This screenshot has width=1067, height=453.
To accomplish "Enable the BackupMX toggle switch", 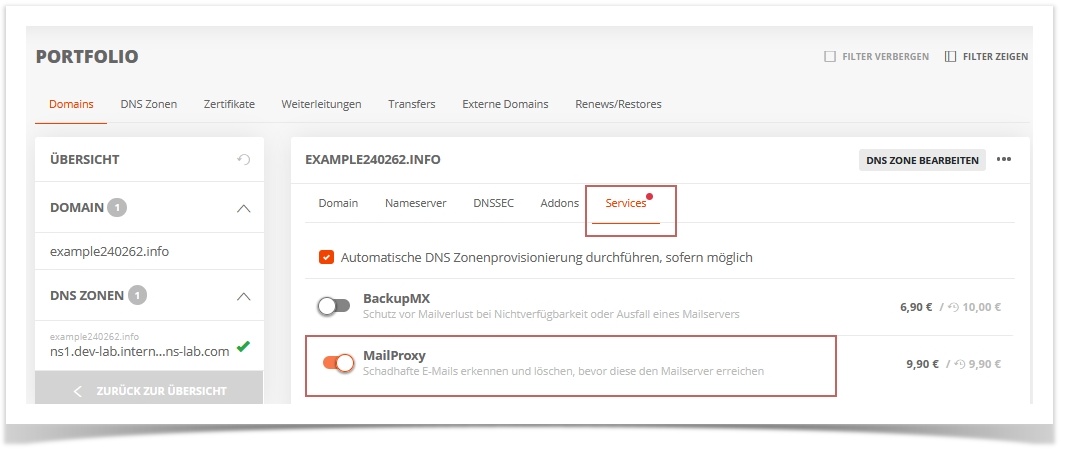I will click(x=333, y=306).
